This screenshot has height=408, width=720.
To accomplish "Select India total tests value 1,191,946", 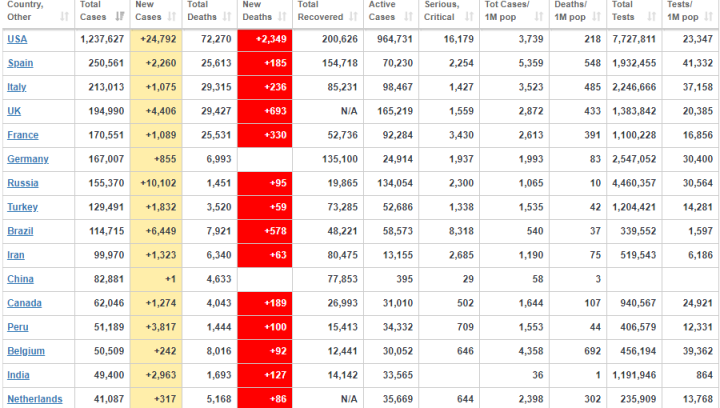I will pos(634,375).
